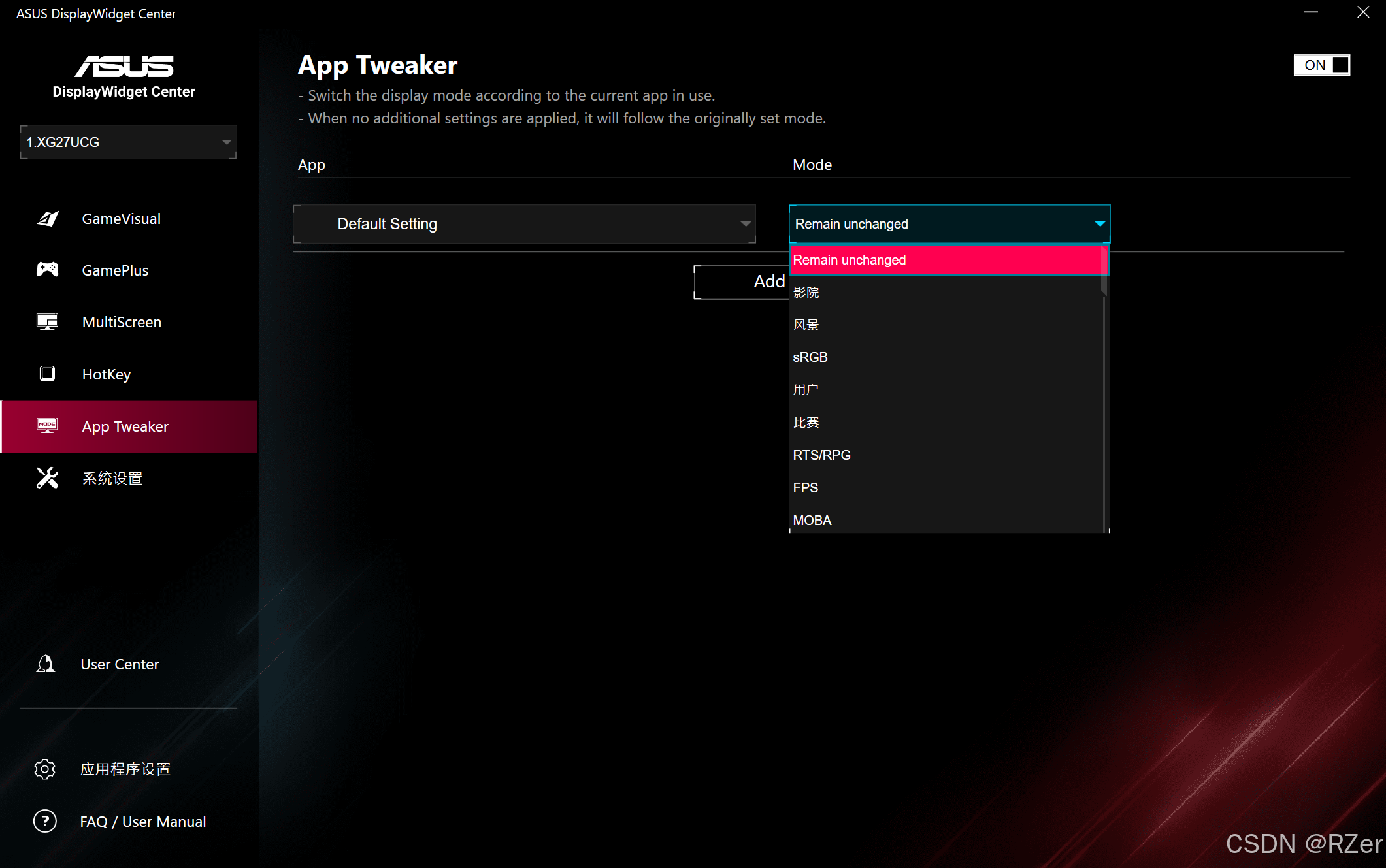Select the 风景 mode option
Image resolution: width=1386 pixels, height=868 pixels.
946,325
